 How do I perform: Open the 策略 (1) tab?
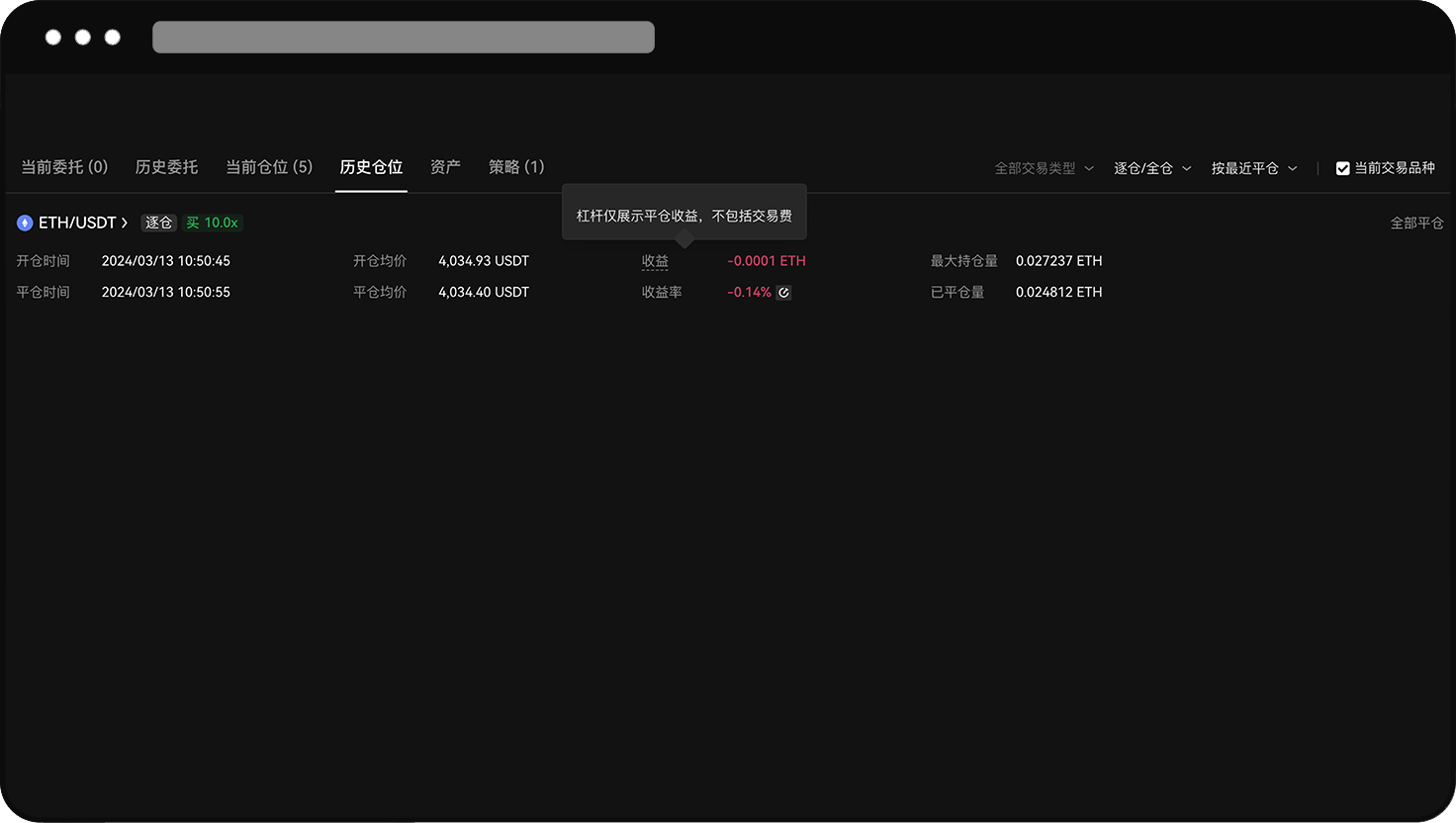click(x=516, y=167)
